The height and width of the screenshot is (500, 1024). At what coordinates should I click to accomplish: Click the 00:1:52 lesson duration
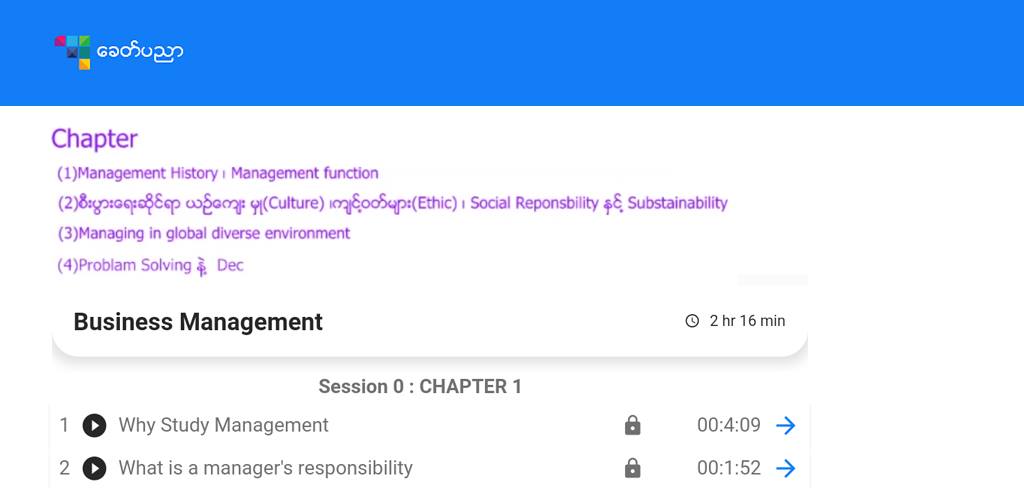(729, 468)
